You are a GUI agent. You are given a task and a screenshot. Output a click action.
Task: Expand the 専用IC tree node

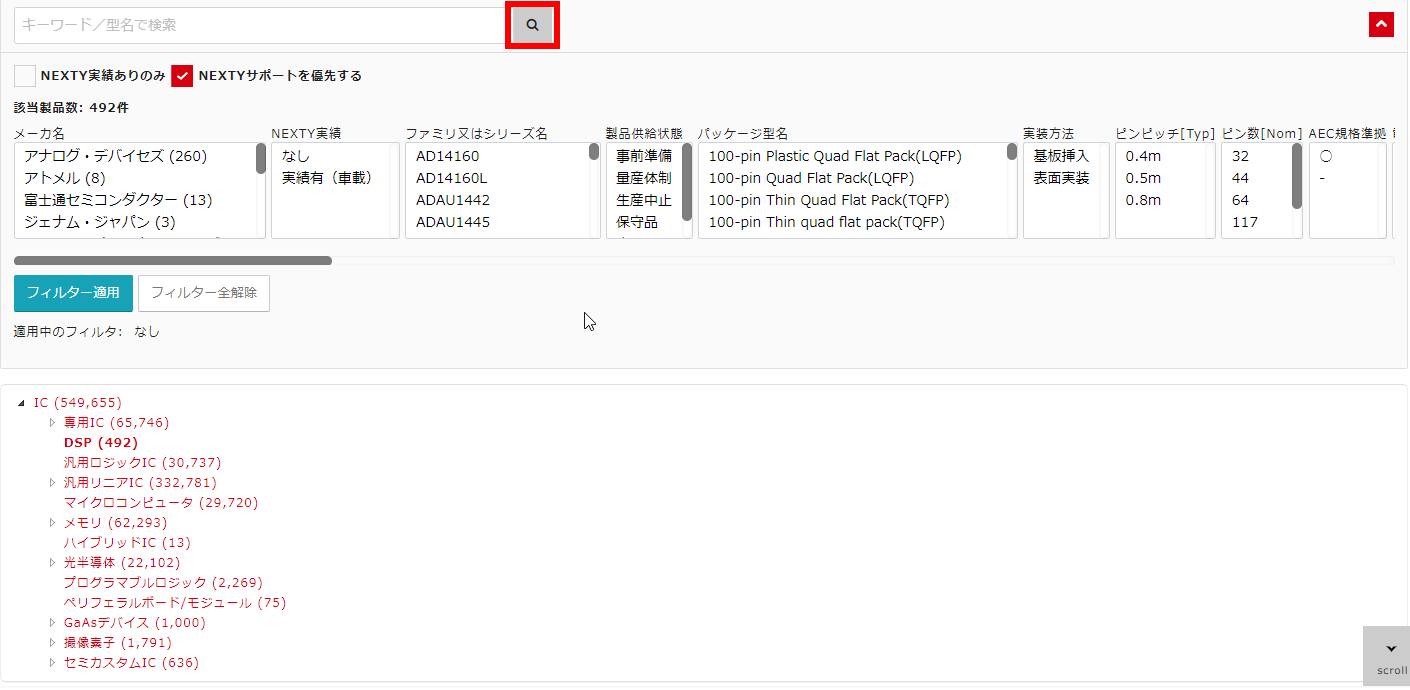point(52,422)
